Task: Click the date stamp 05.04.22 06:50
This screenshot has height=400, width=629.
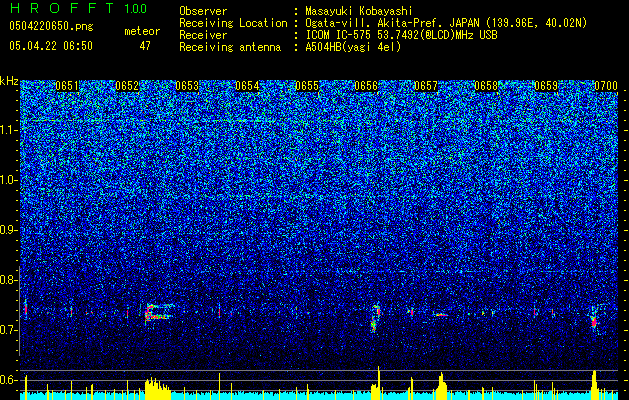Action: tap(51, 46)
